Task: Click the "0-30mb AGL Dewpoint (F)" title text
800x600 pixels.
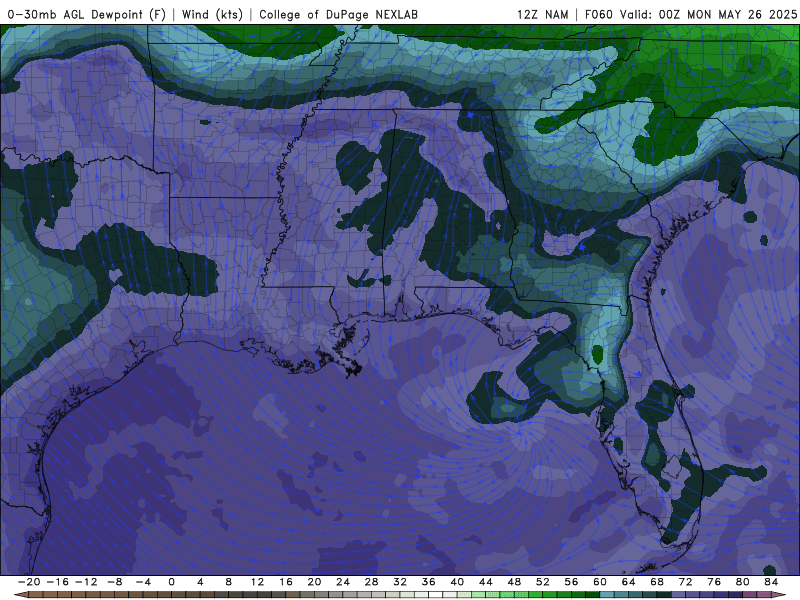Action: 87,14
